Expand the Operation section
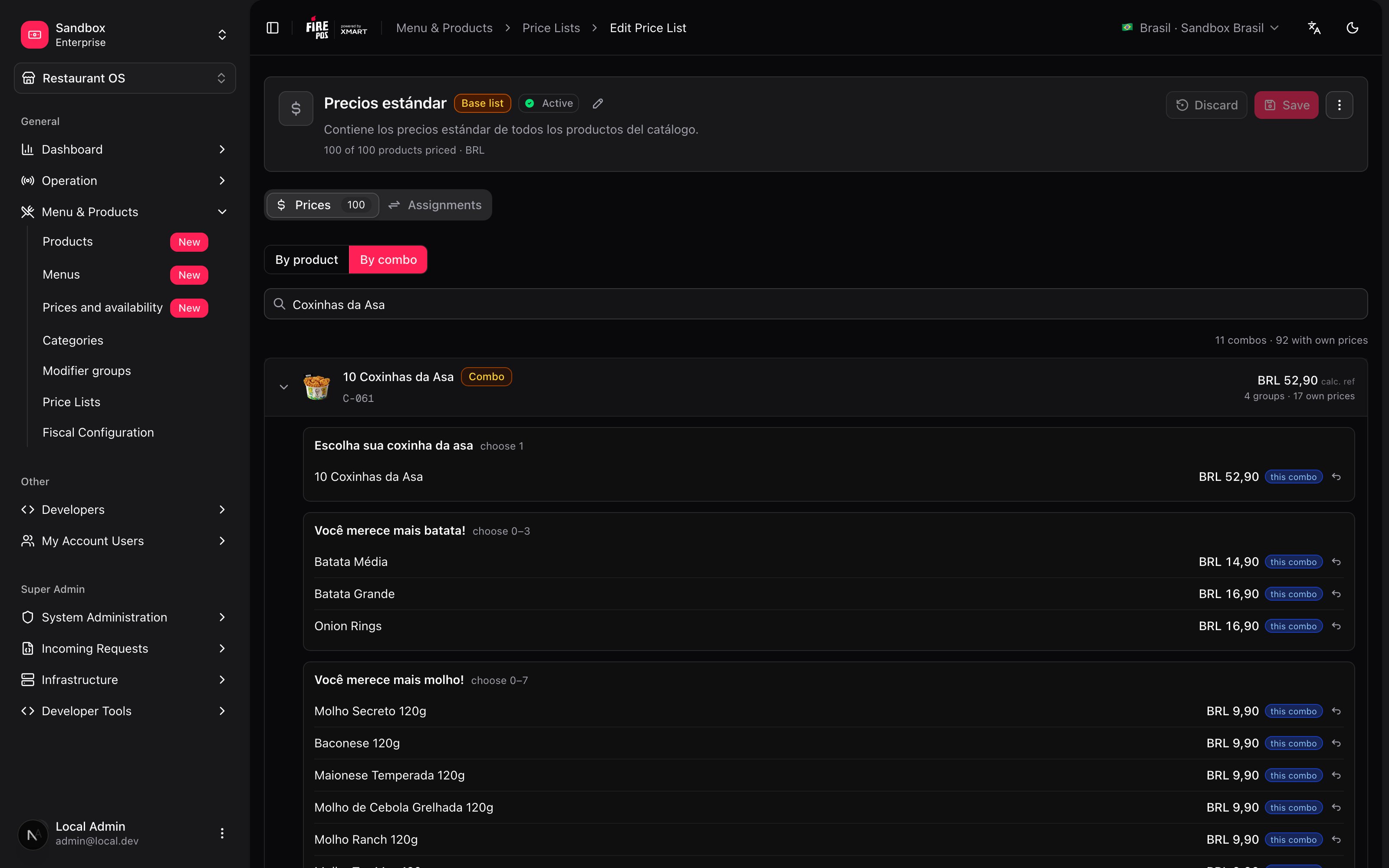This screenshot has width=1389, height=868. click(x=125, y=181)
